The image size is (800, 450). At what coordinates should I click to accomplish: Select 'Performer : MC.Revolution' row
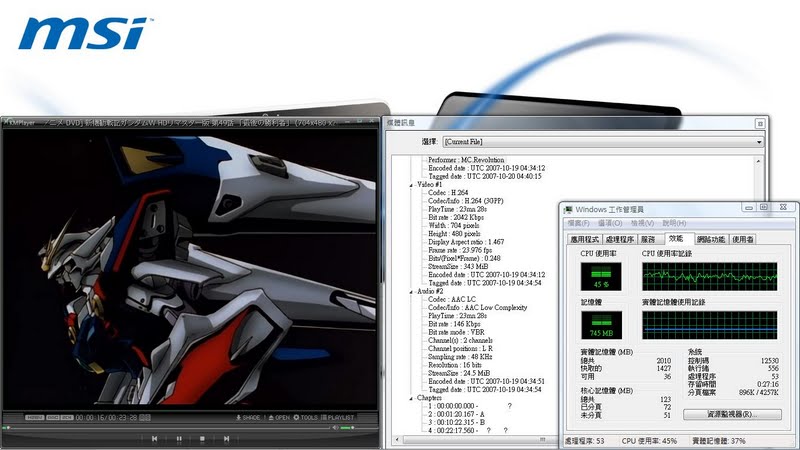pyautogui.click(x=466, y=160)
